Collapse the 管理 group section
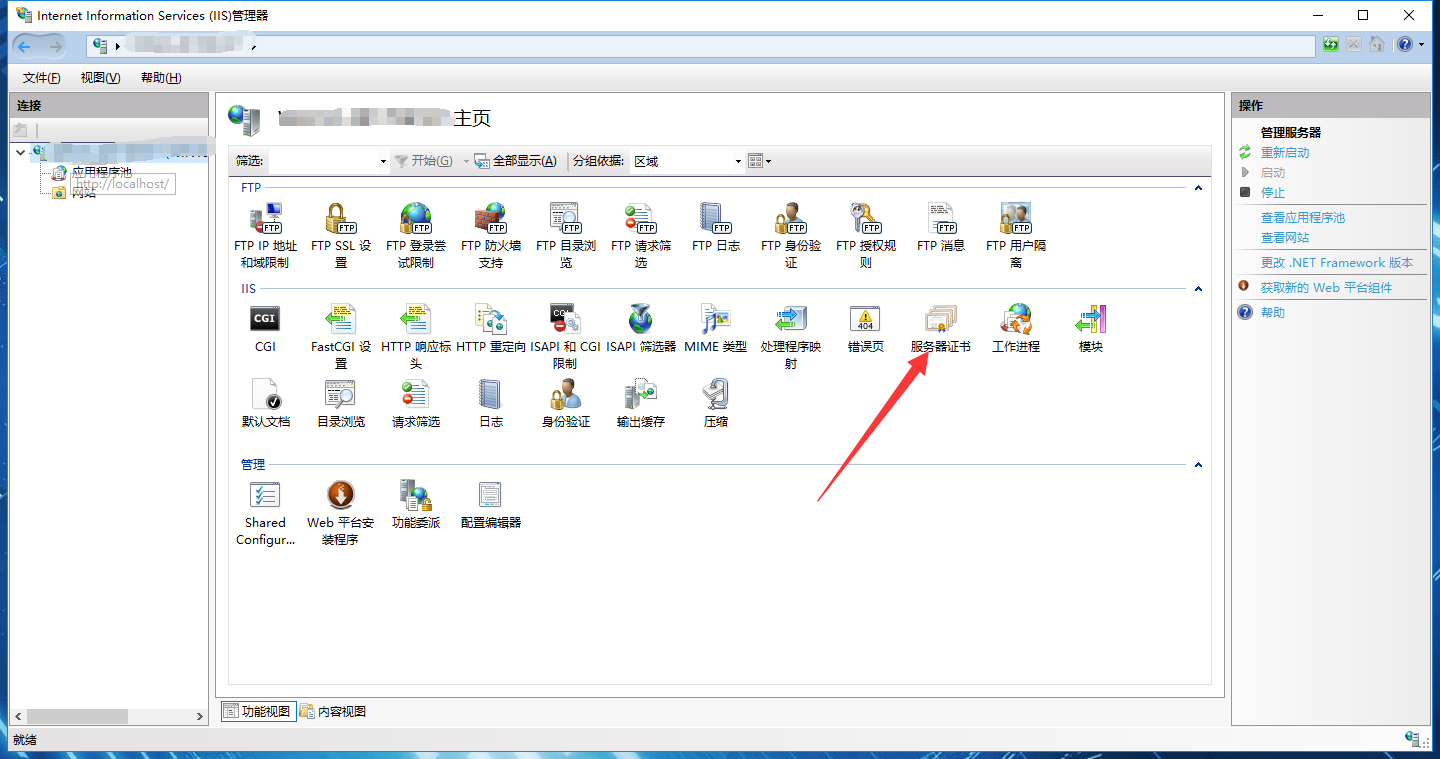 pyautogui.click(x=1198, y=465)
